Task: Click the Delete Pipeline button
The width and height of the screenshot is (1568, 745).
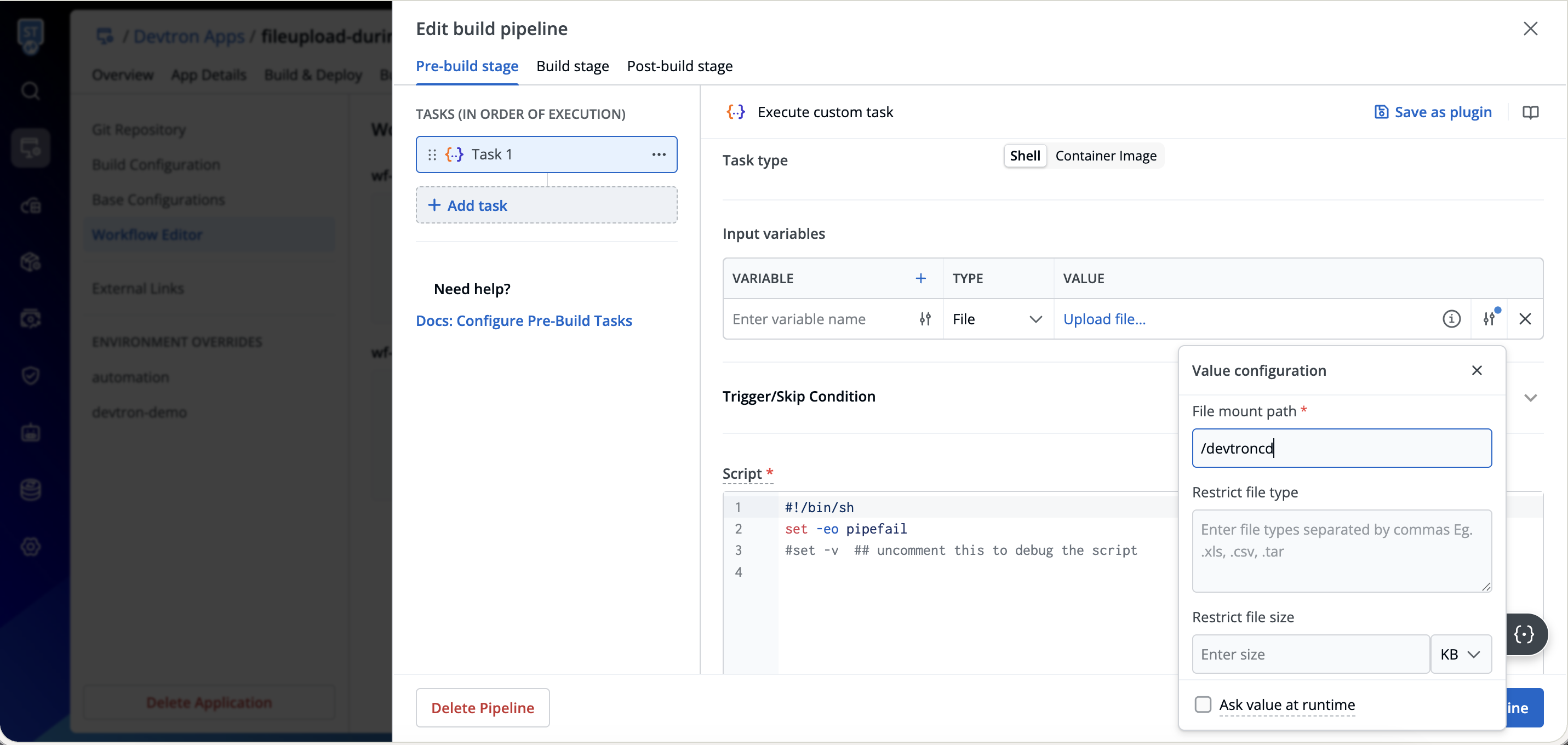Action: pyautogui.click(x=483, y=708)
